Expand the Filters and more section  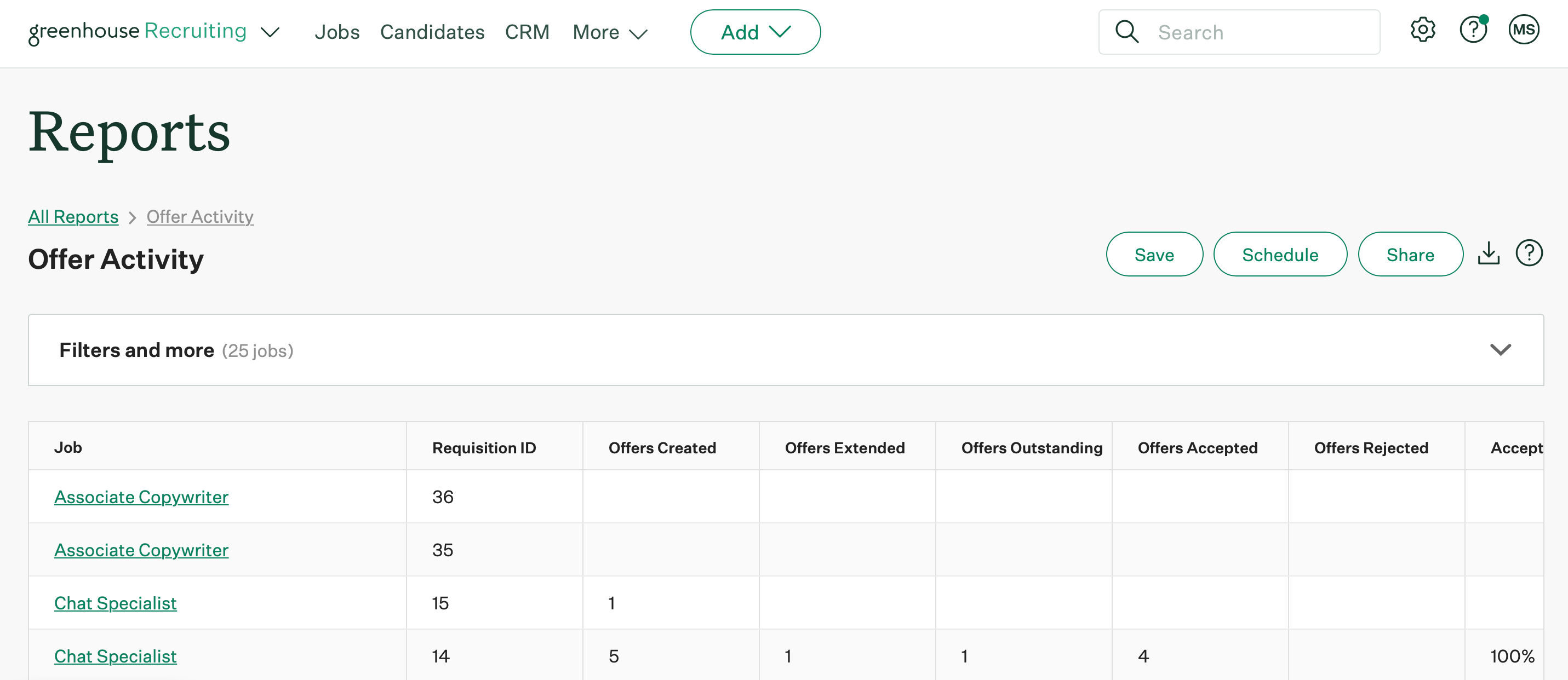click(1501, 350)
